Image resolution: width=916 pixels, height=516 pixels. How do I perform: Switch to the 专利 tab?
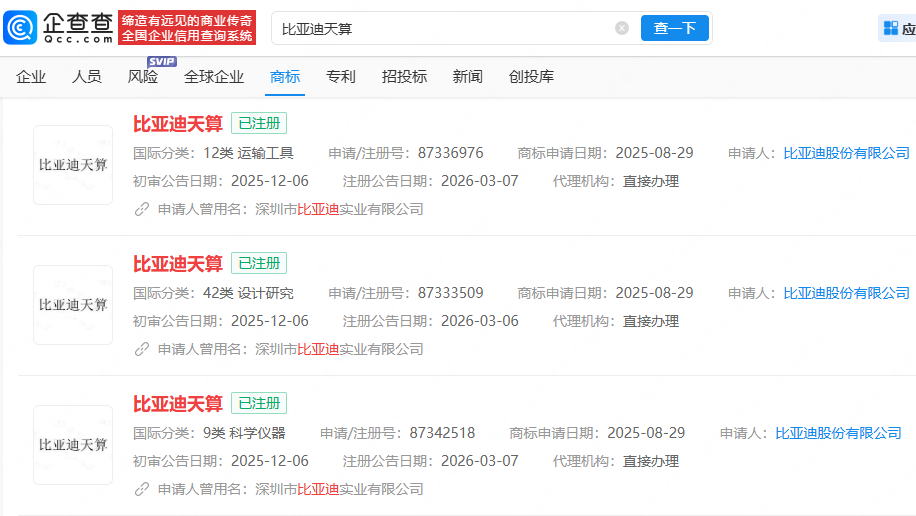(x=341, y=77)
